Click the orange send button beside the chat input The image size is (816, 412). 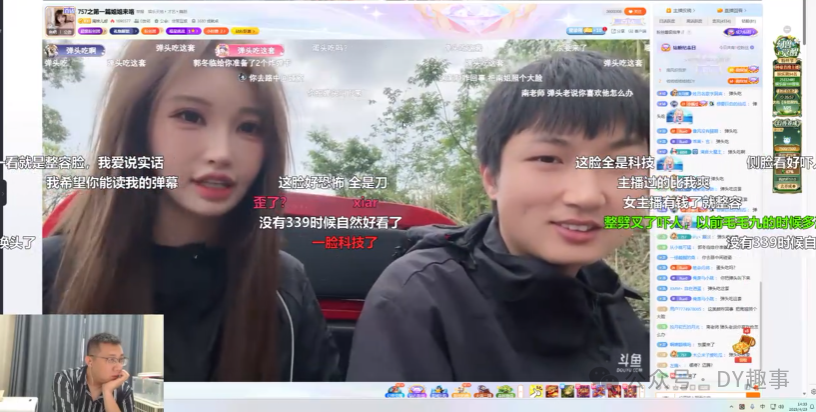(x=753, y=395)
